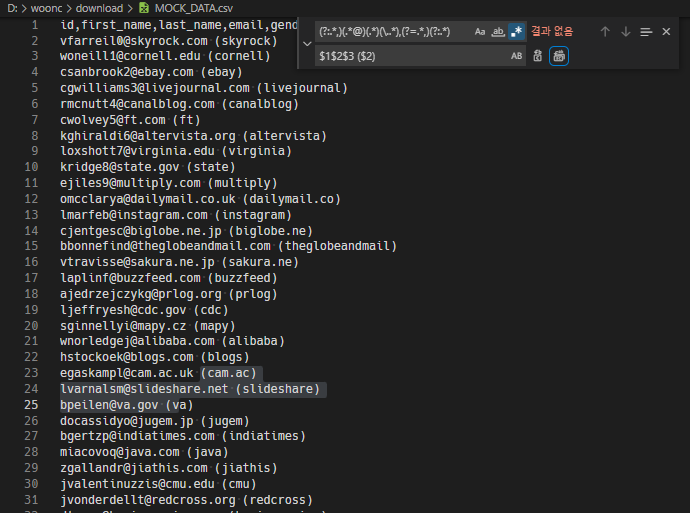
Task: Click text omcclarya@dailymail.co.uk line
Action: point(200,199)
